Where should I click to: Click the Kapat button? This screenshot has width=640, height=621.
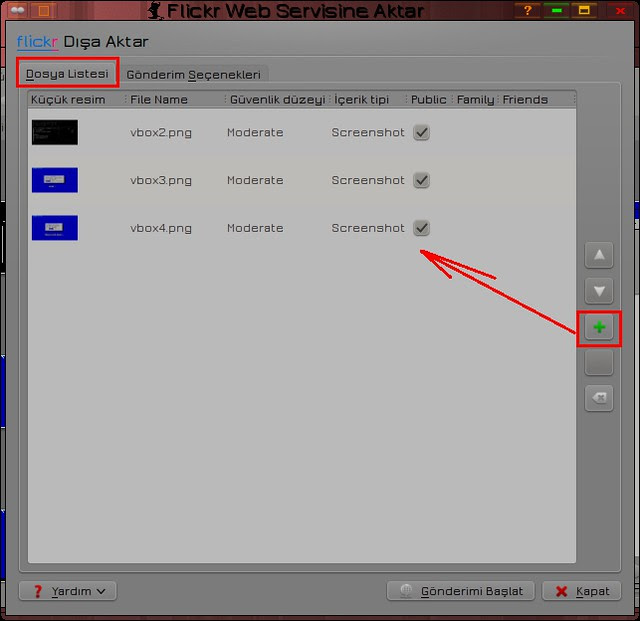pyautogui.click(x=582, y=591)
